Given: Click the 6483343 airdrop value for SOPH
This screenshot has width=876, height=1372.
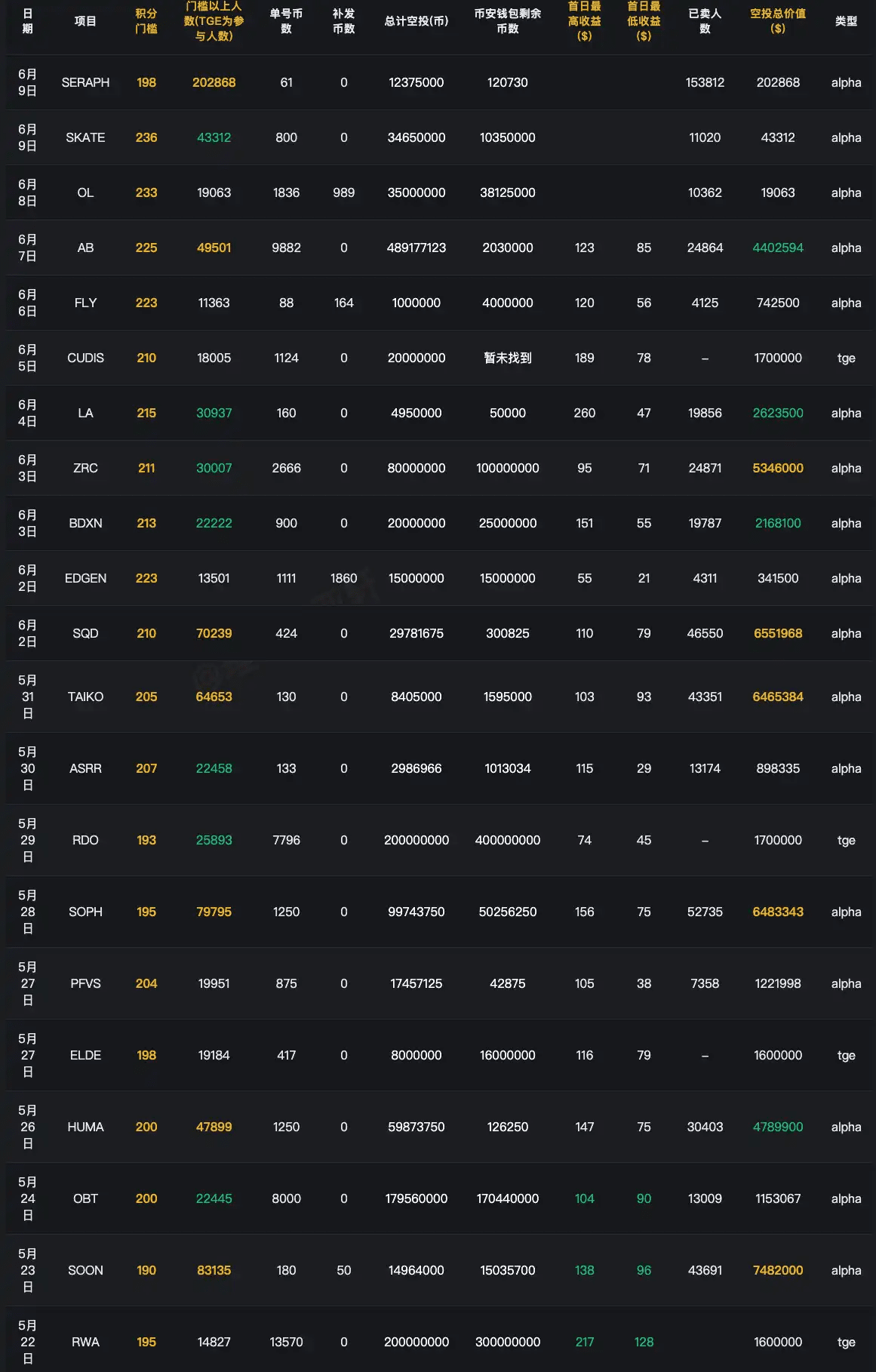Looking at the screenshot, I should [778, 912].
